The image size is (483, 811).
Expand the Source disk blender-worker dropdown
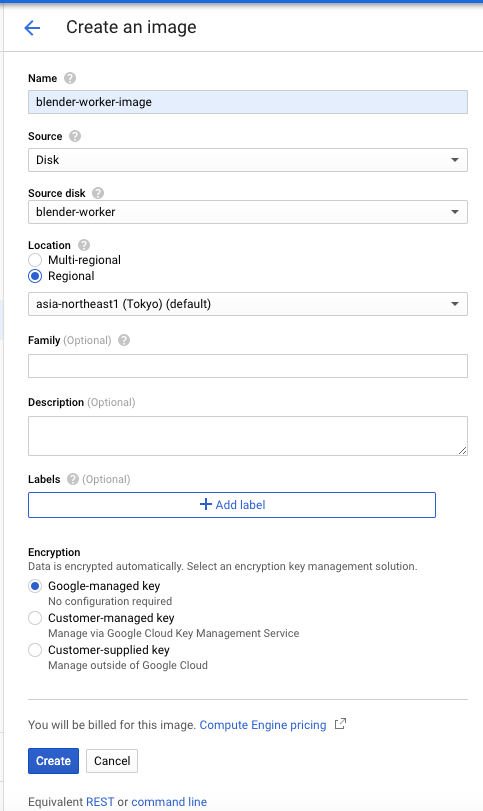coord(248,212)
